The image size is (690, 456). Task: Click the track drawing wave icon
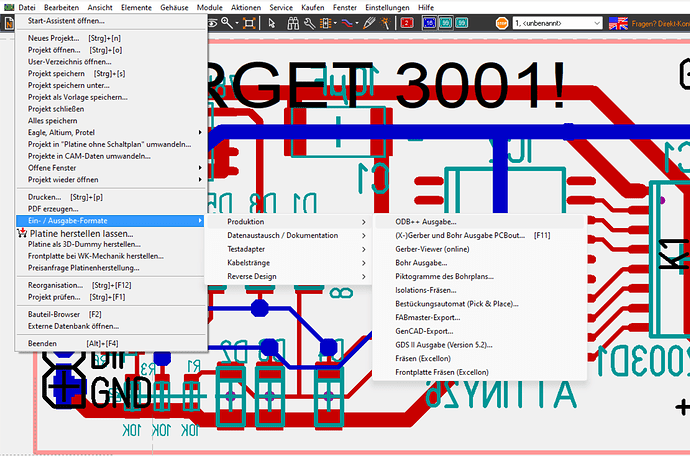click(x=347, y=23)
